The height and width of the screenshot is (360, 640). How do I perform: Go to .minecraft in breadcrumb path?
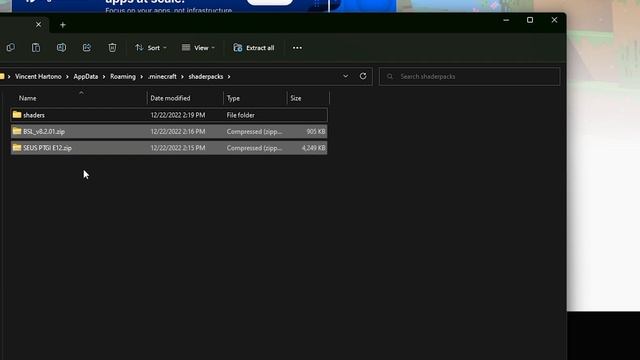coord(162,76)
